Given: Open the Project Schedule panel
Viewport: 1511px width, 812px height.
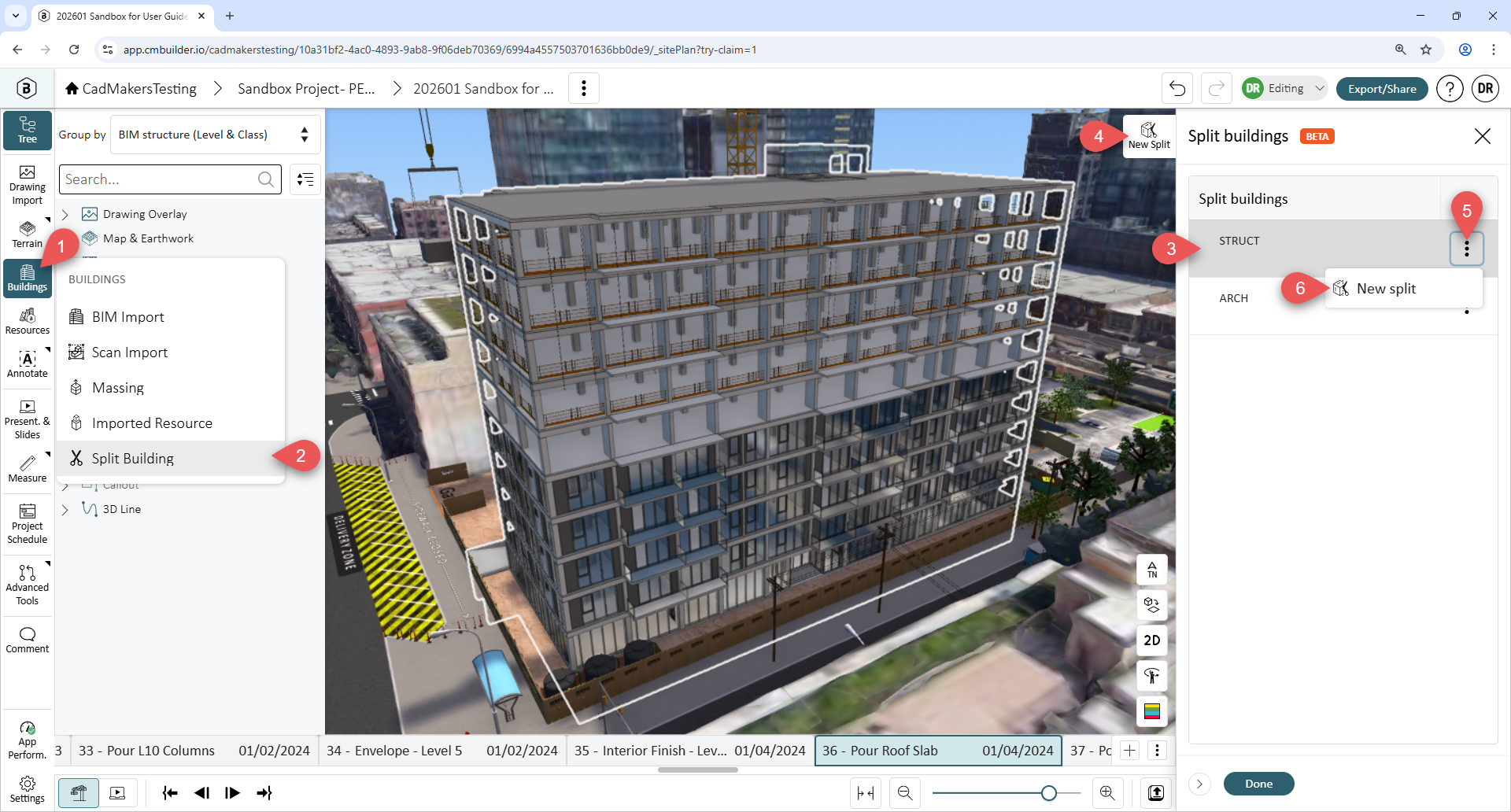Looking at the screenshot, I should (28, 524).
